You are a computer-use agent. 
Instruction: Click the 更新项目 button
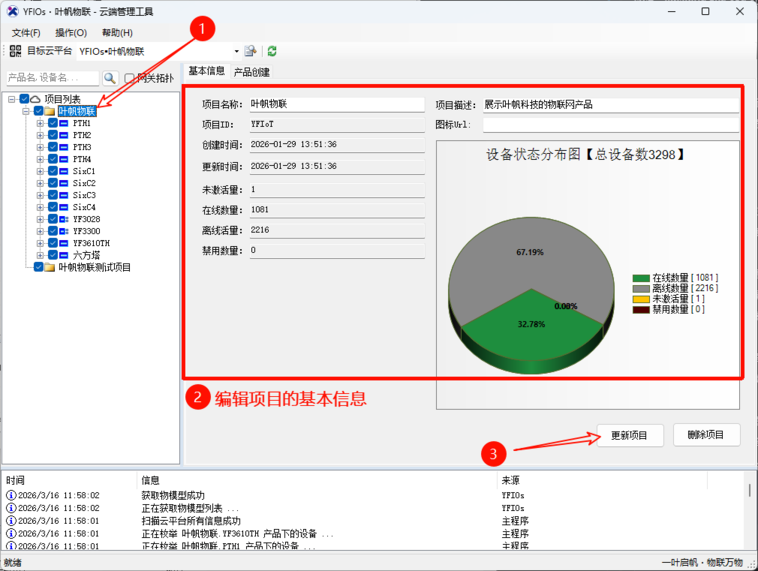pos(630,435)
